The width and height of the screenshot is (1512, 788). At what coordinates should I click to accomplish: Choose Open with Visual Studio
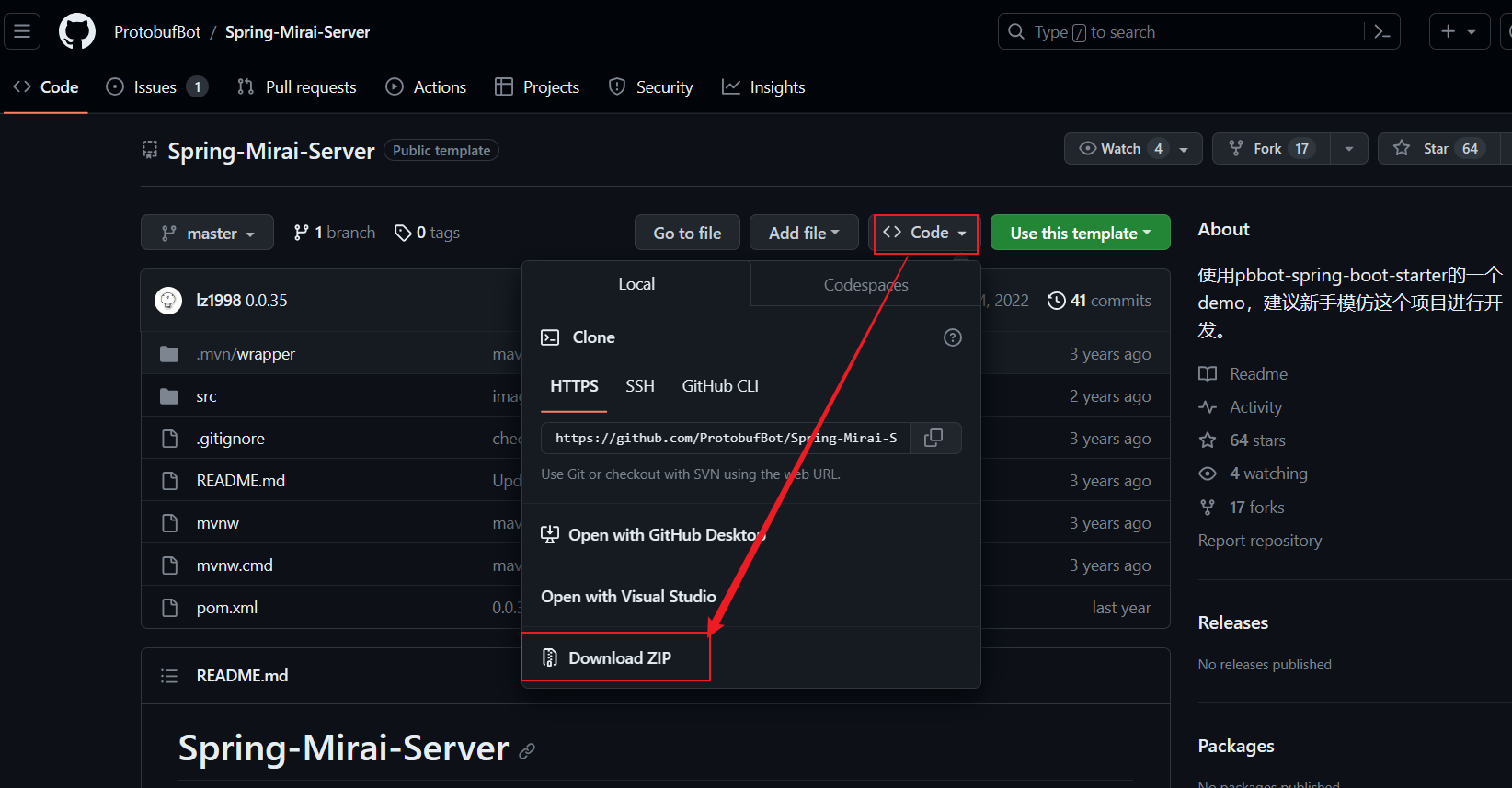[628, 597]
